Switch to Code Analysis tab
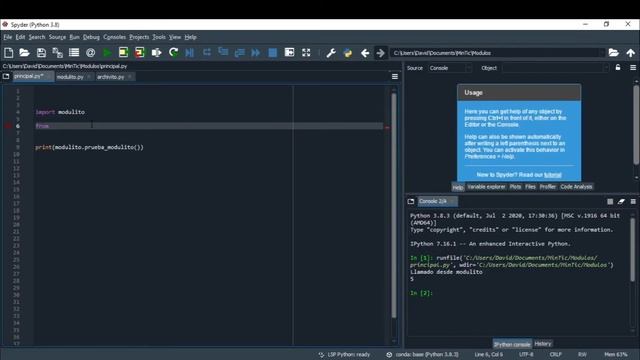The width and height of the screenshot is (640, 360). (x=576, y=187)
